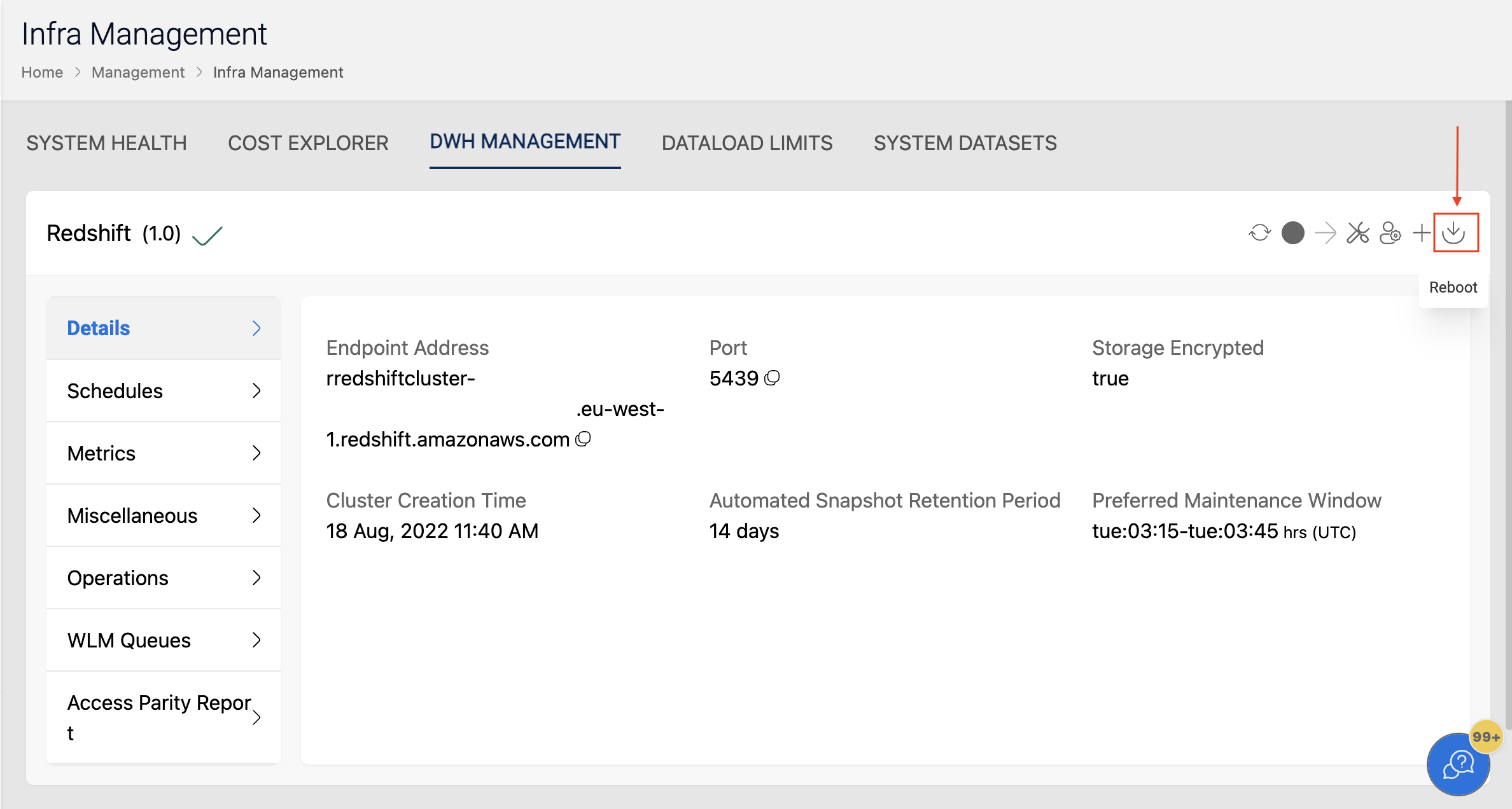This screenshot has width=1512, height=809.
Task: Click the 14 days retention value
Action: click(744, 531)
